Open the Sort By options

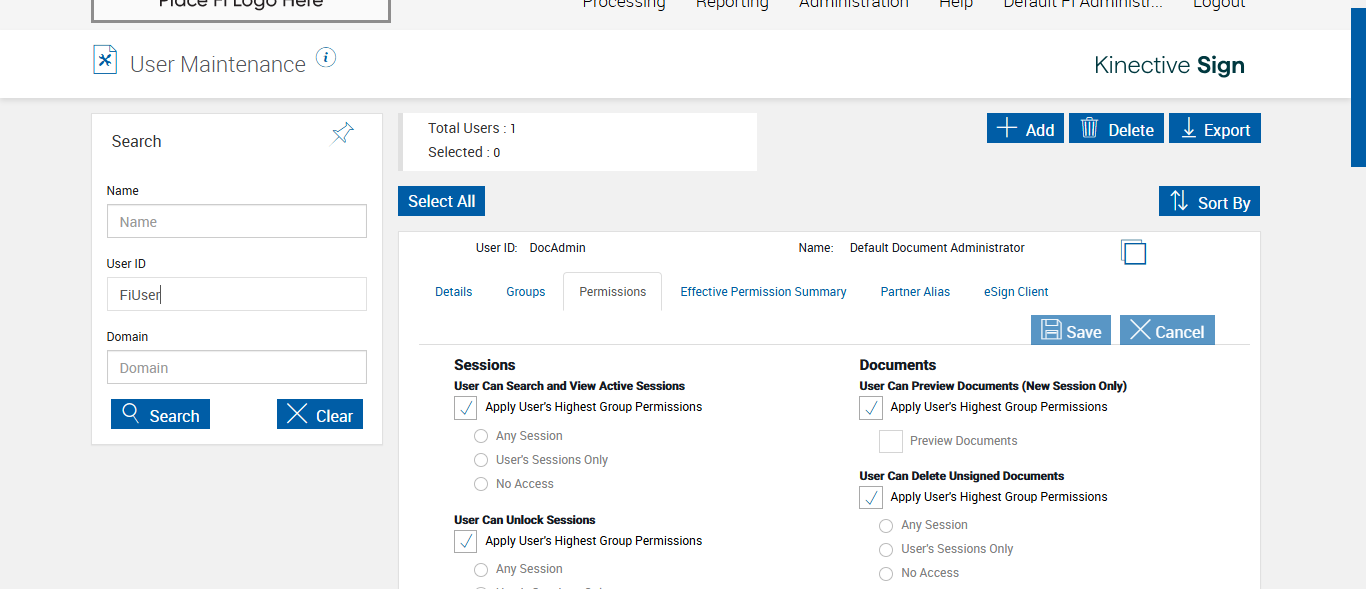point(1209,202)
